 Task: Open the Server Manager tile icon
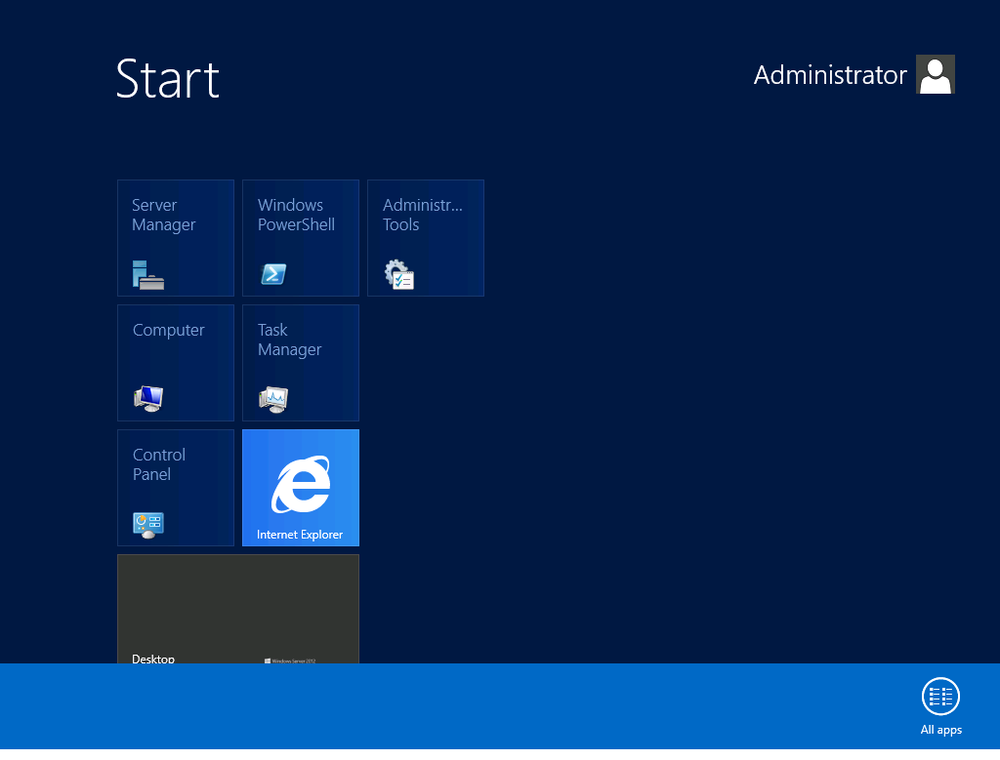point(148,275)
